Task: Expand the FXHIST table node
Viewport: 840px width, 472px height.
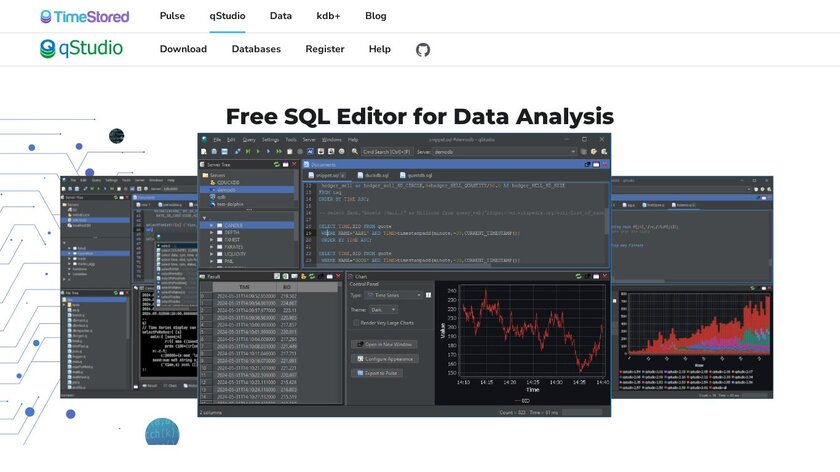Action: point(212,240)
